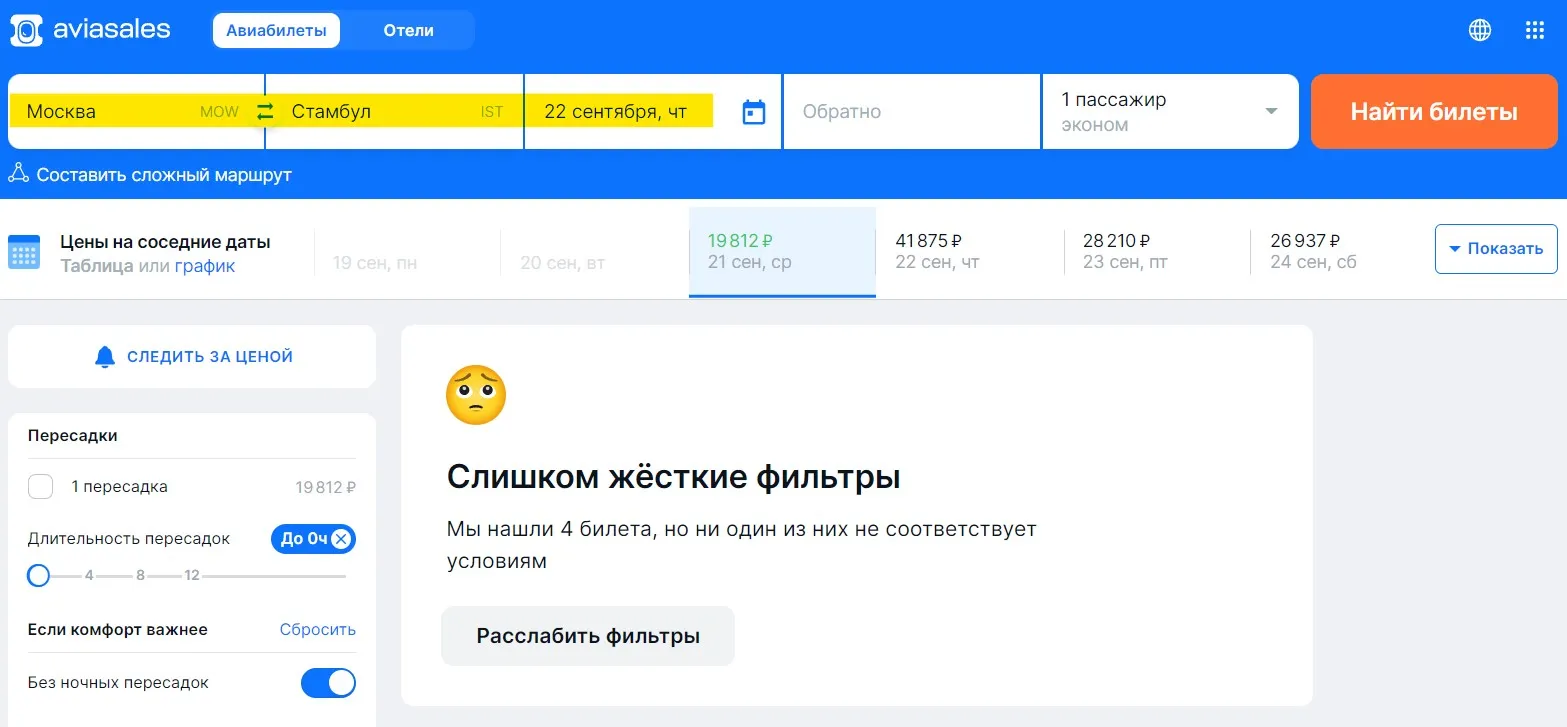Select the Авиабилеты tab
Viewport: 1567px width, 727px height.
click(276, 30)
